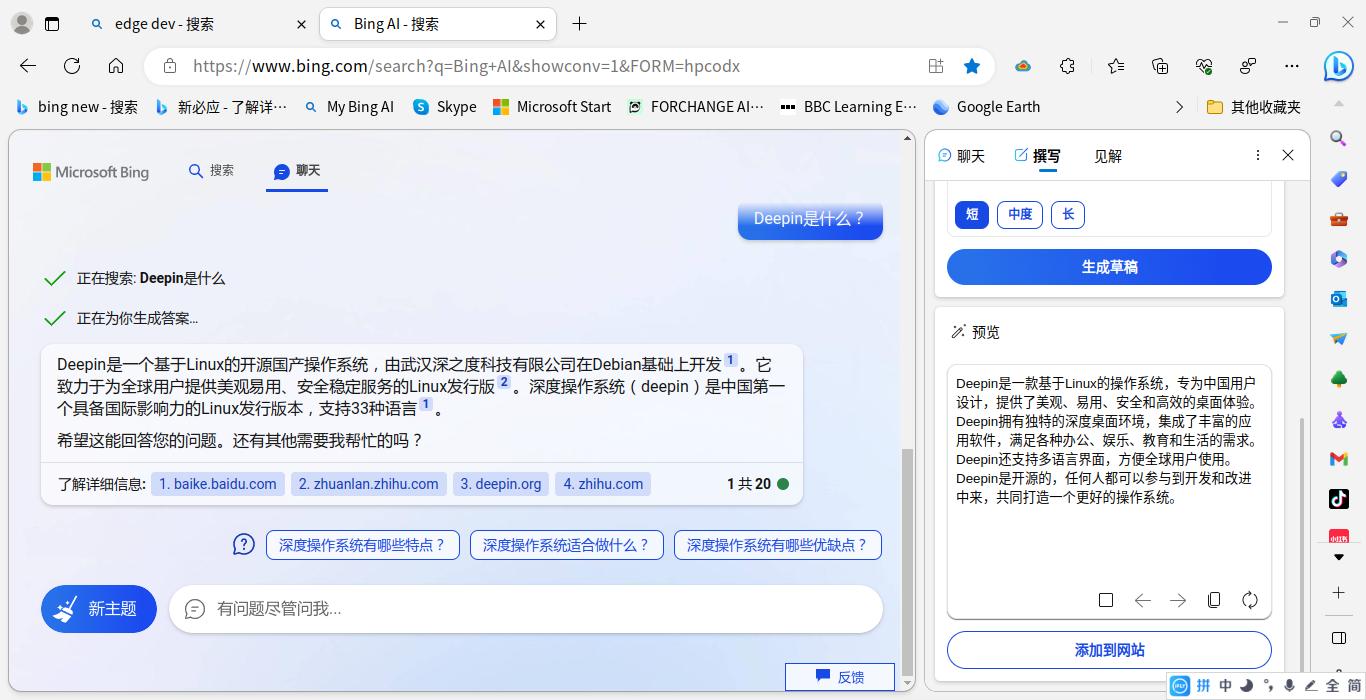Reload the current page
This screenshot has width=1366, height=700.
click(x=72, y=66)
